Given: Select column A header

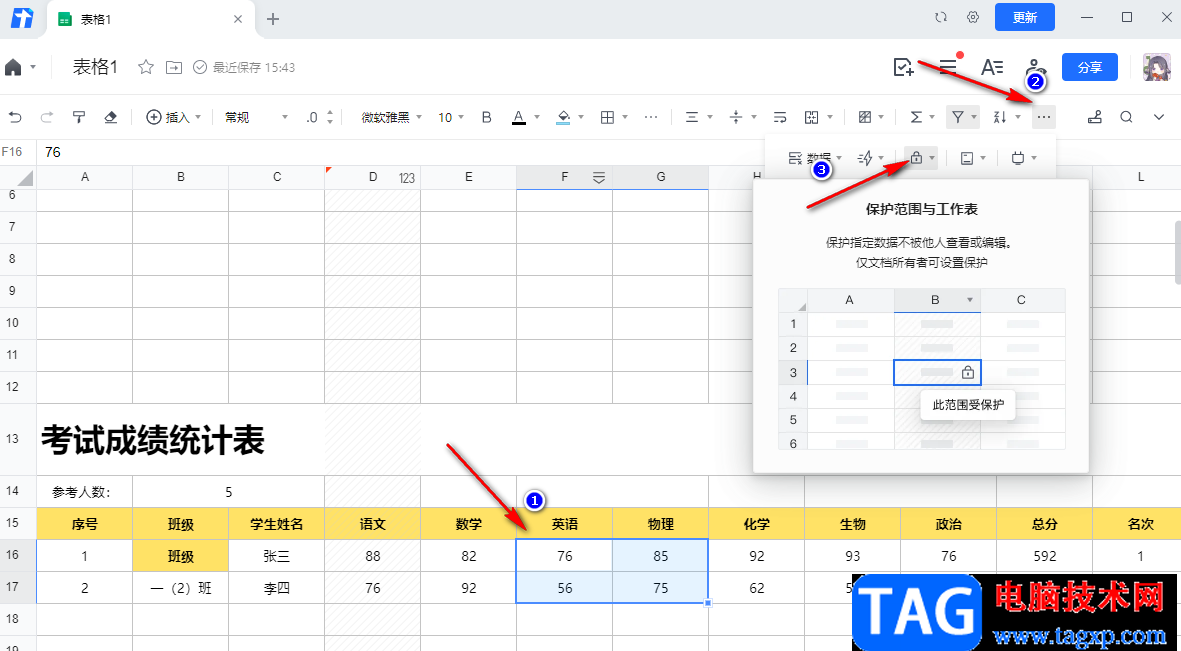Looking at the screenshot, I should 84,177.
